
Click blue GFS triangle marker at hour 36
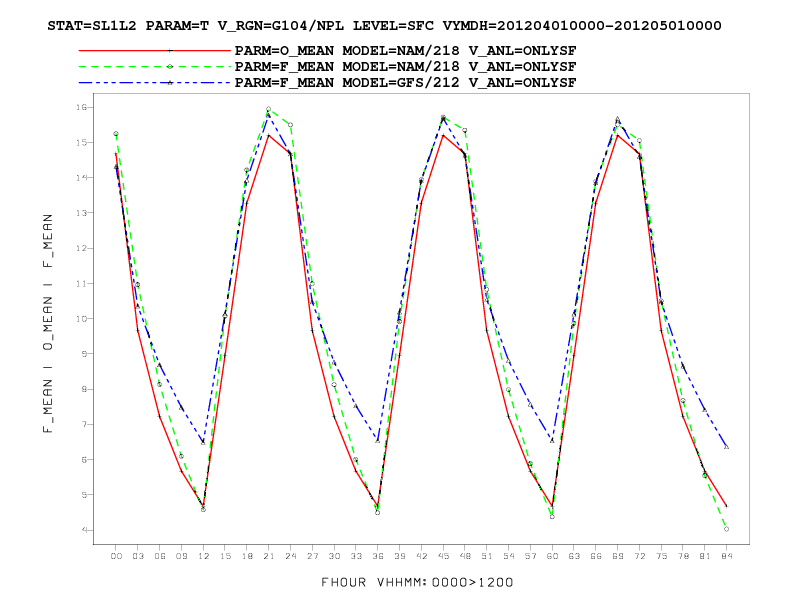tap(378, 441)
